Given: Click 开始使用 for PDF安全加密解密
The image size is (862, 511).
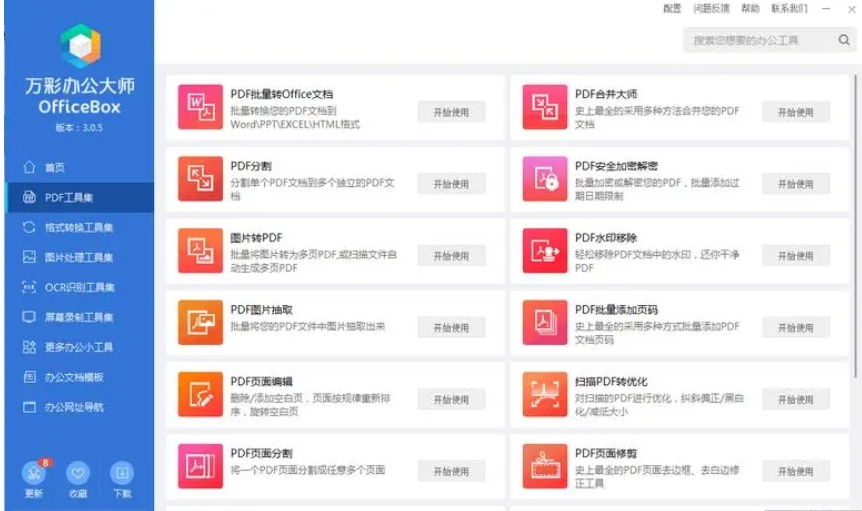Looking at the screenshot, I should [795, 184].
